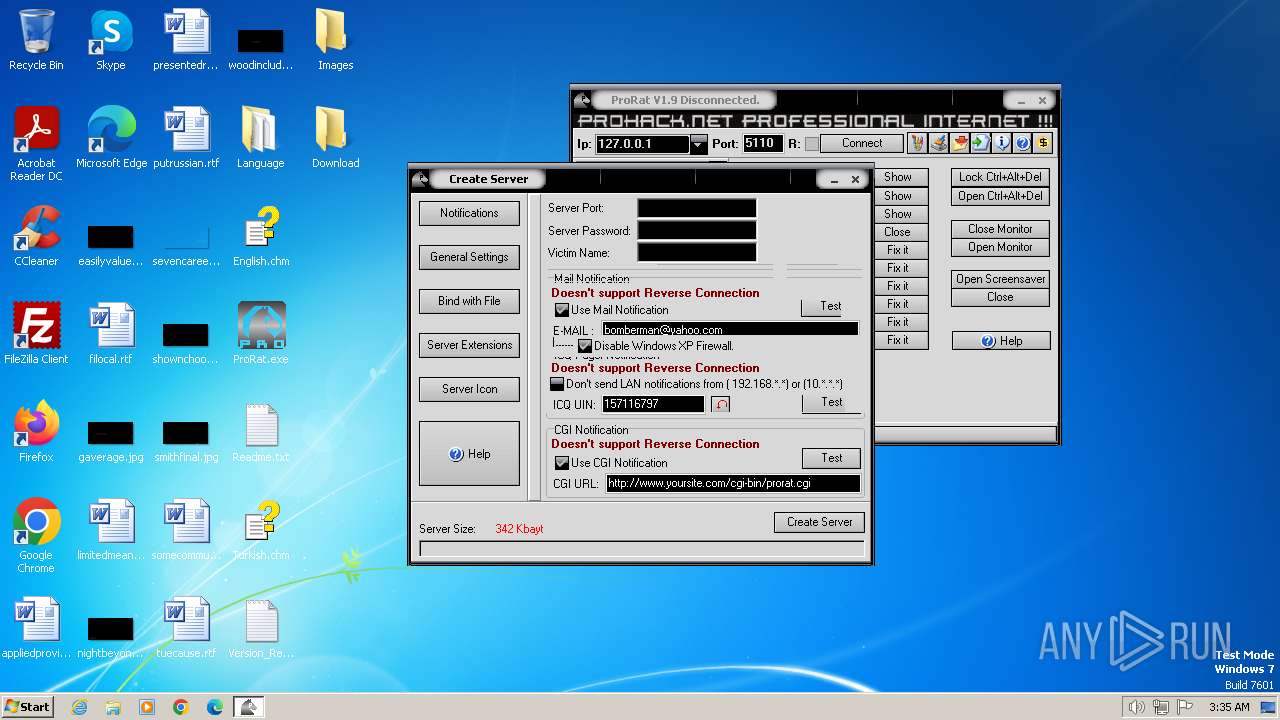The image size is (1280, 720).
Task: Select the English.chm help file icon
Action: [x=261, y=236]
